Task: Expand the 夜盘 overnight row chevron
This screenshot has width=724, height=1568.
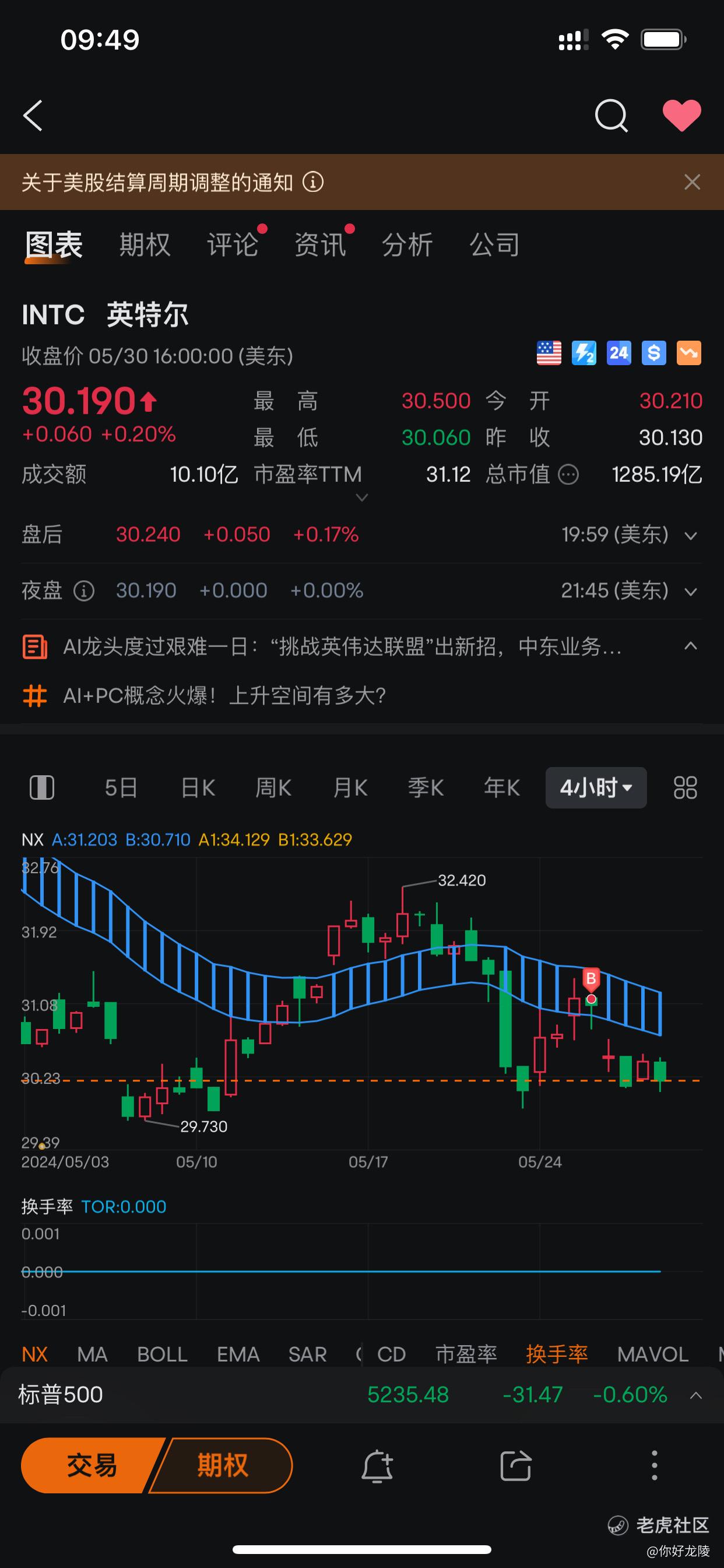Action: click(691, 591)
